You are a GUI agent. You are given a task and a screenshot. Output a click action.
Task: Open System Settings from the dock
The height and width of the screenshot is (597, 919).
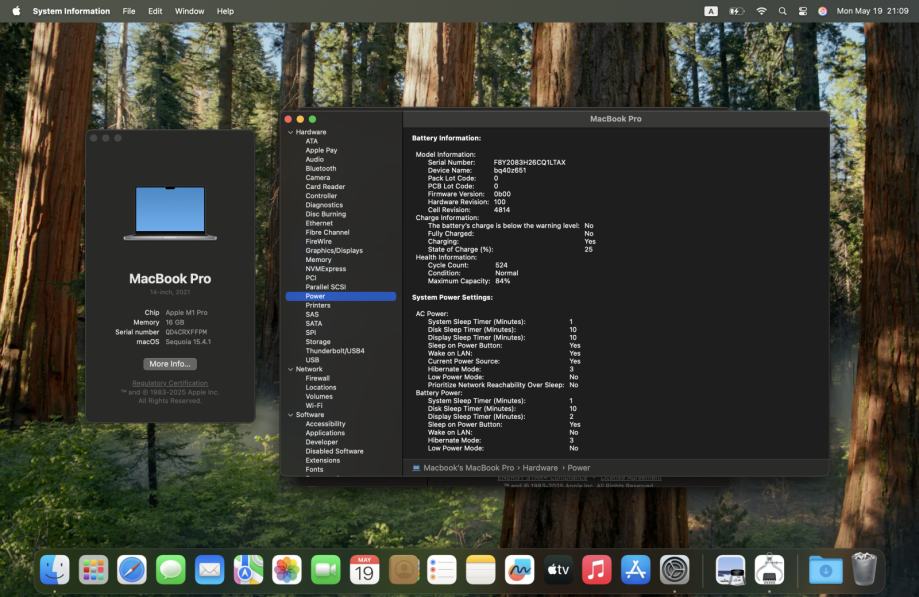675,570
